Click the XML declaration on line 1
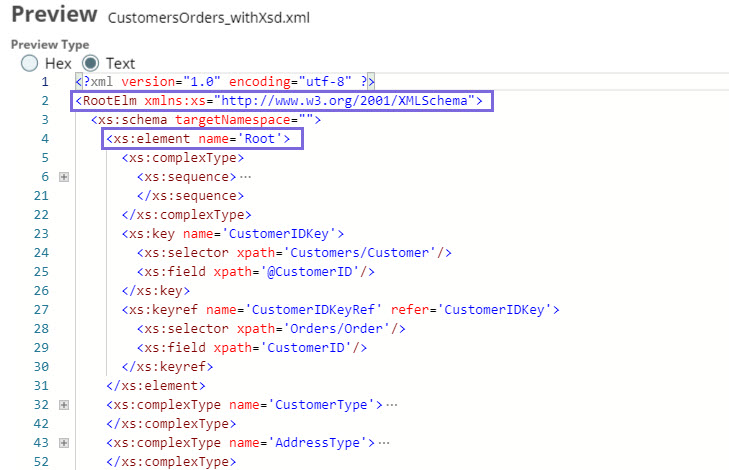This screenshot has height=470, width=729. point(225,82)
